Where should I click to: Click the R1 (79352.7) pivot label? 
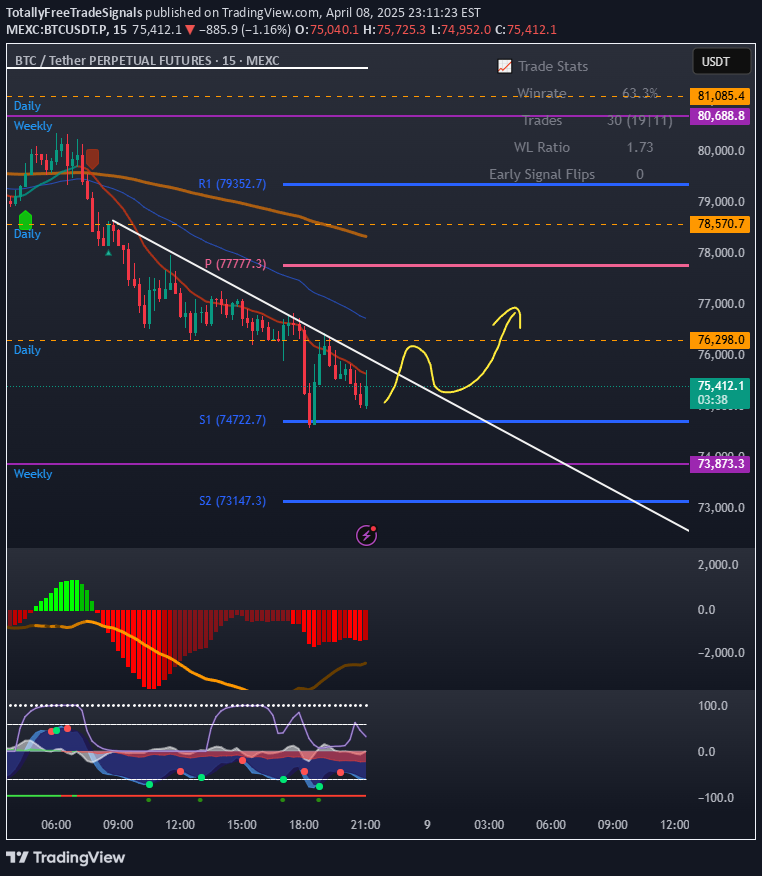coord(232,184)
